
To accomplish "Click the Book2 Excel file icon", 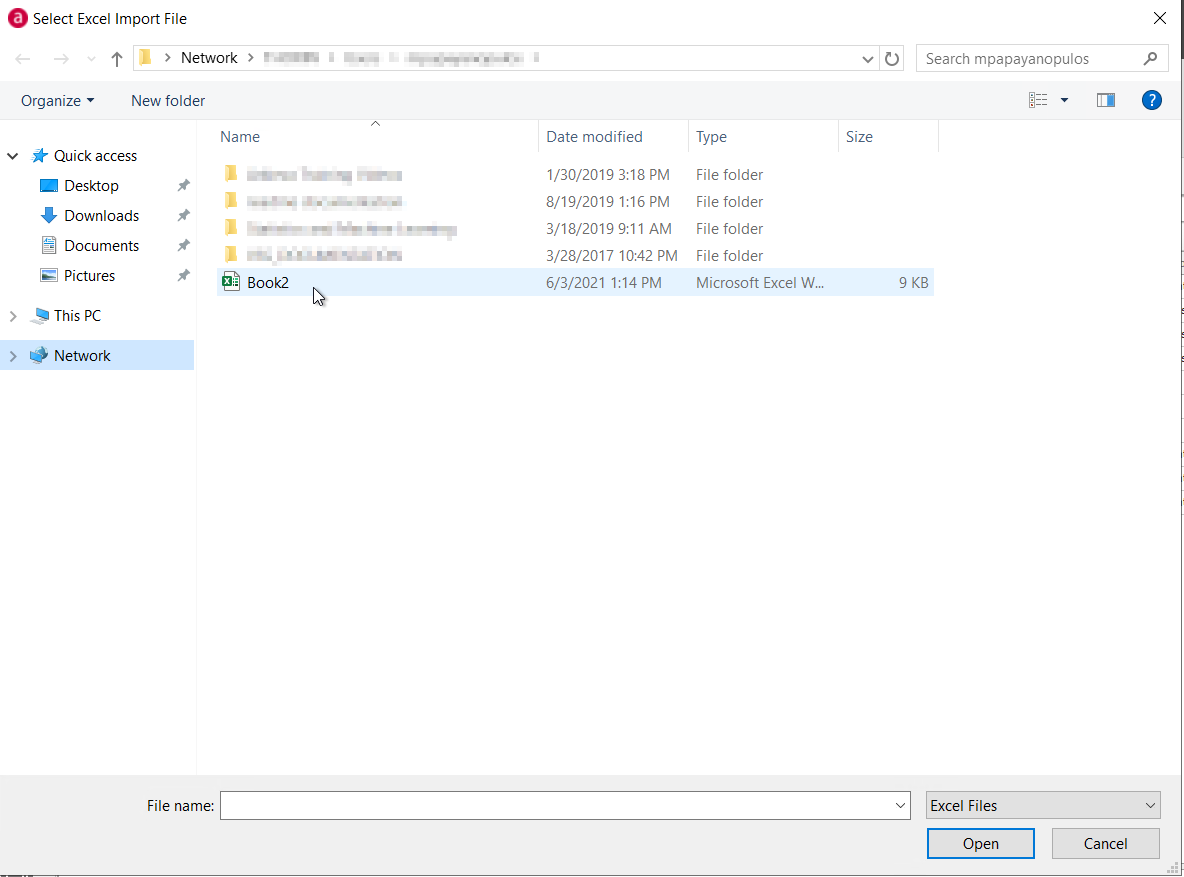I will coord(231,282).
